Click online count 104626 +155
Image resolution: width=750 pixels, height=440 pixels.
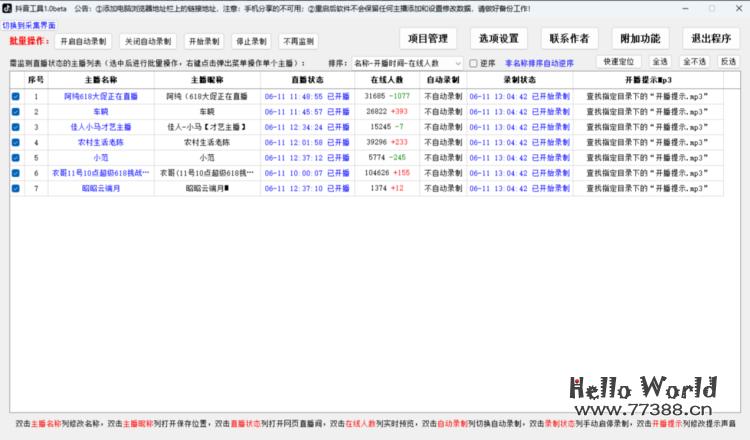coord(387,173)
